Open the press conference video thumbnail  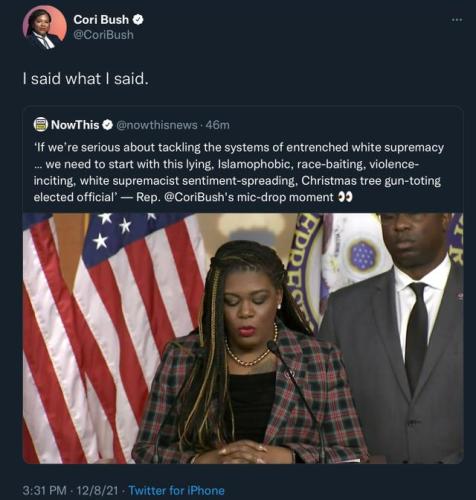click(x=243, y=338)
